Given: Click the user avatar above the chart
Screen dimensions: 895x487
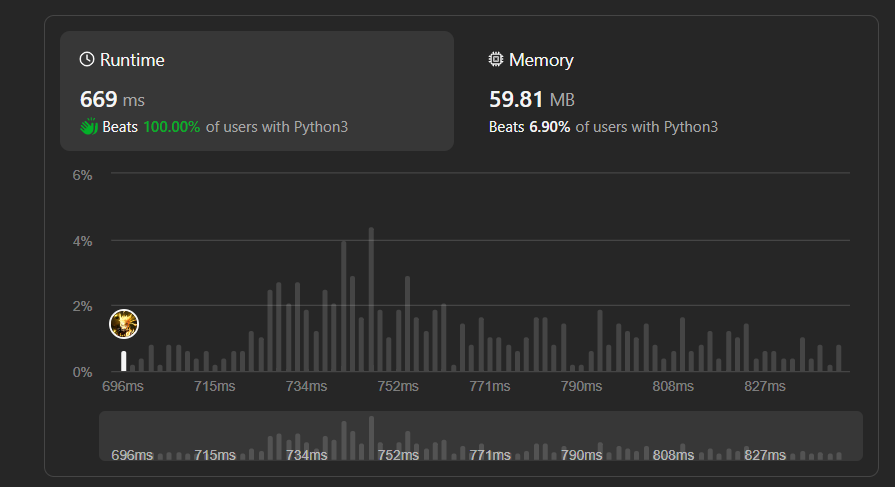Looking at the screenshot, I should [x=124, y=324].
